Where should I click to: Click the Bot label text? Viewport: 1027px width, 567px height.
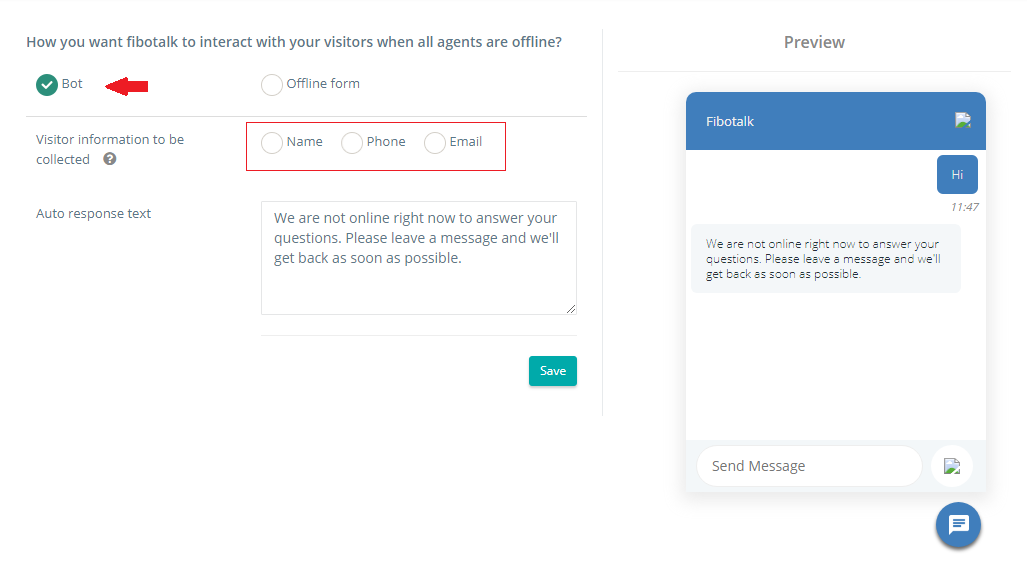[72, 84]
